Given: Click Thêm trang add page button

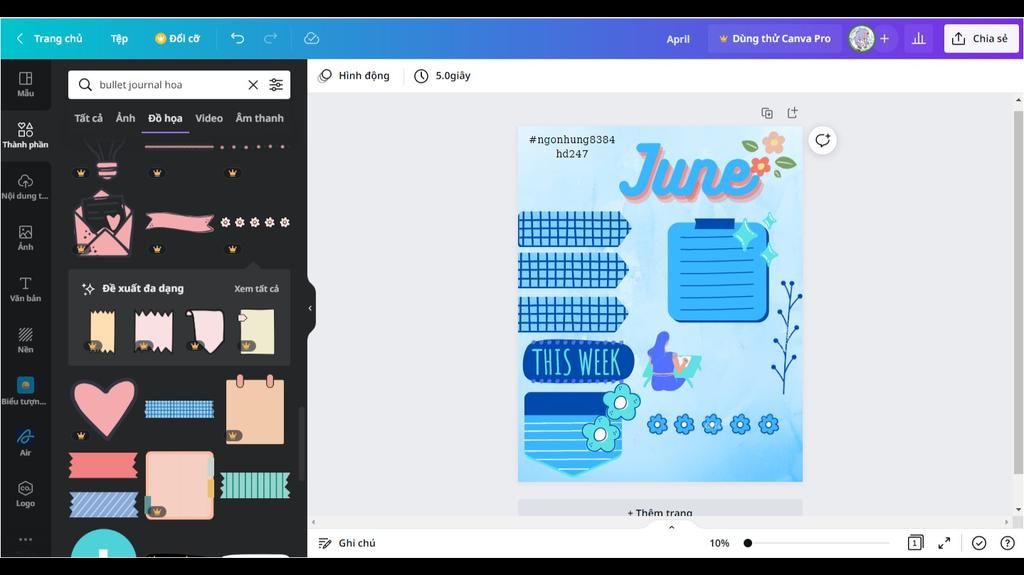Looking at the screenshot, I should pyautogui.click(x=660, y=509).
